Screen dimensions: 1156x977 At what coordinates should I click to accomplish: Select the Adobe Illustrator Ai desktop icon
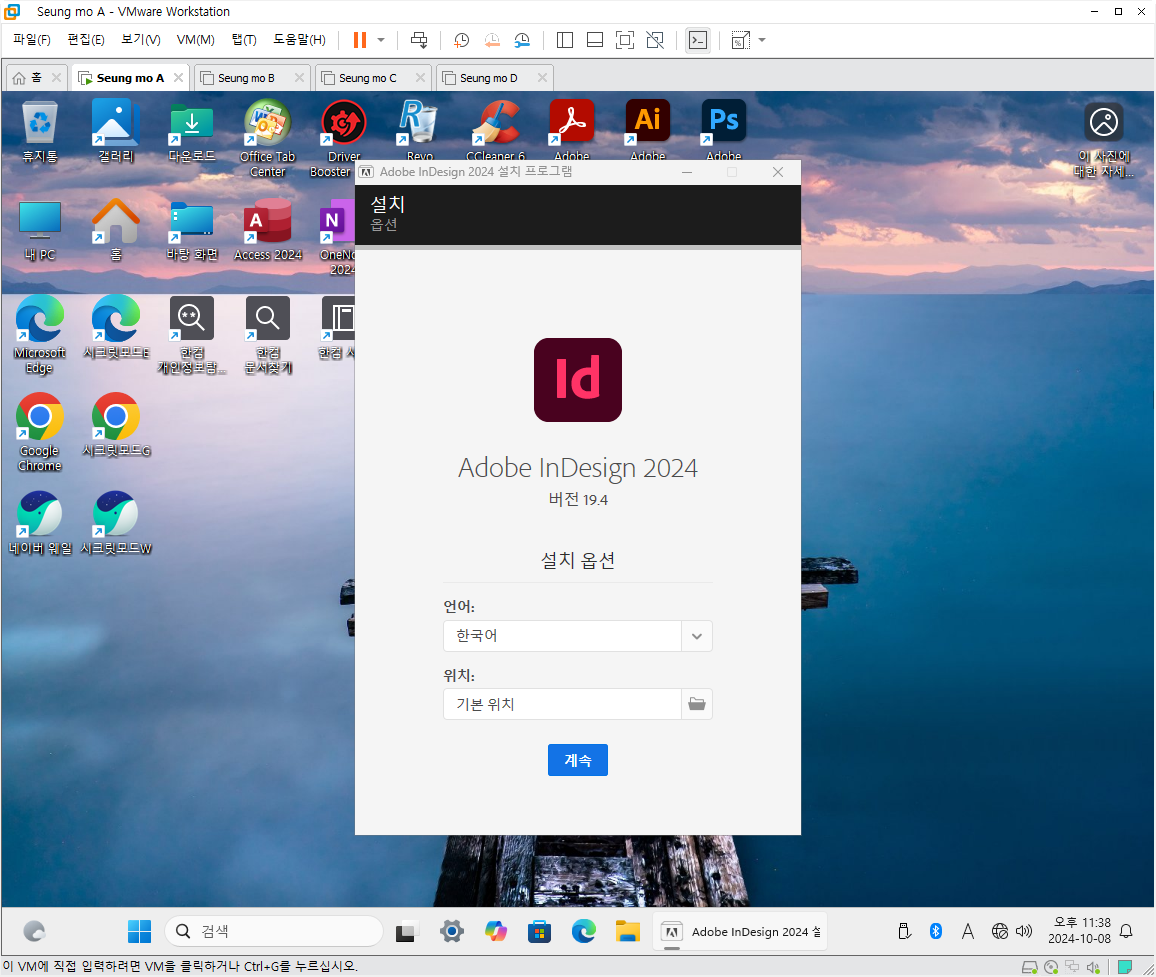pos(647,131)
